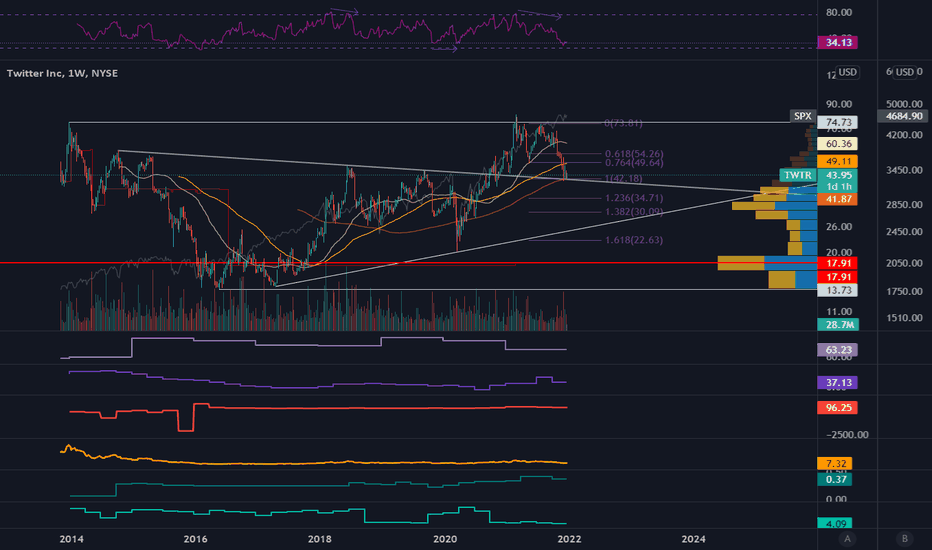Toggle the auto-scale 'A' button

point(847,539)
